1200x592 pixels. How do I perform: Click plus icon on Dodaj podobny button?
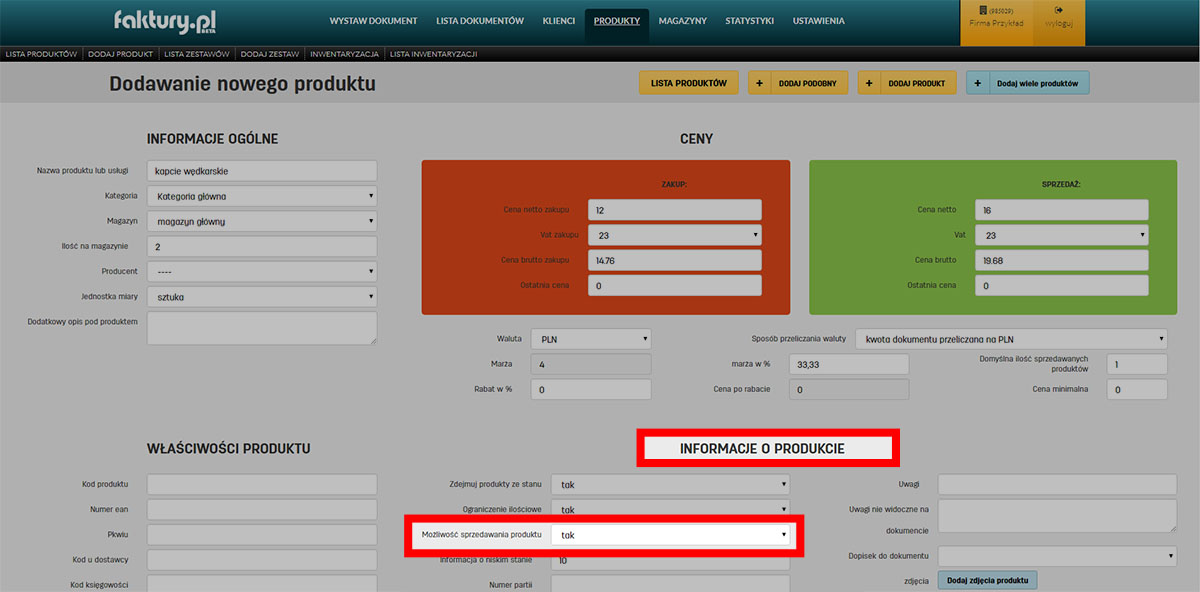pos(760,84)
